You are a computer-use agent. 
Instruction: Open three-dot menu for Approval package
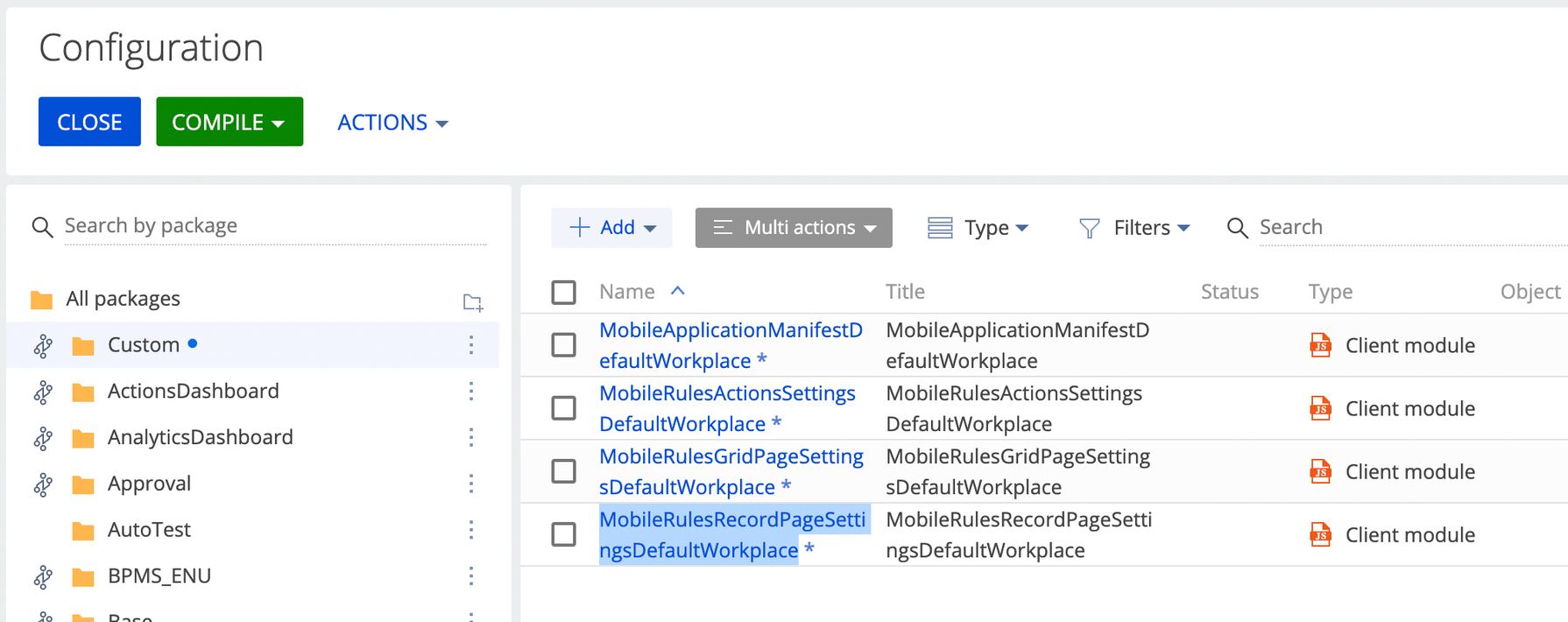pyautogui.click(x=471, y=484)
